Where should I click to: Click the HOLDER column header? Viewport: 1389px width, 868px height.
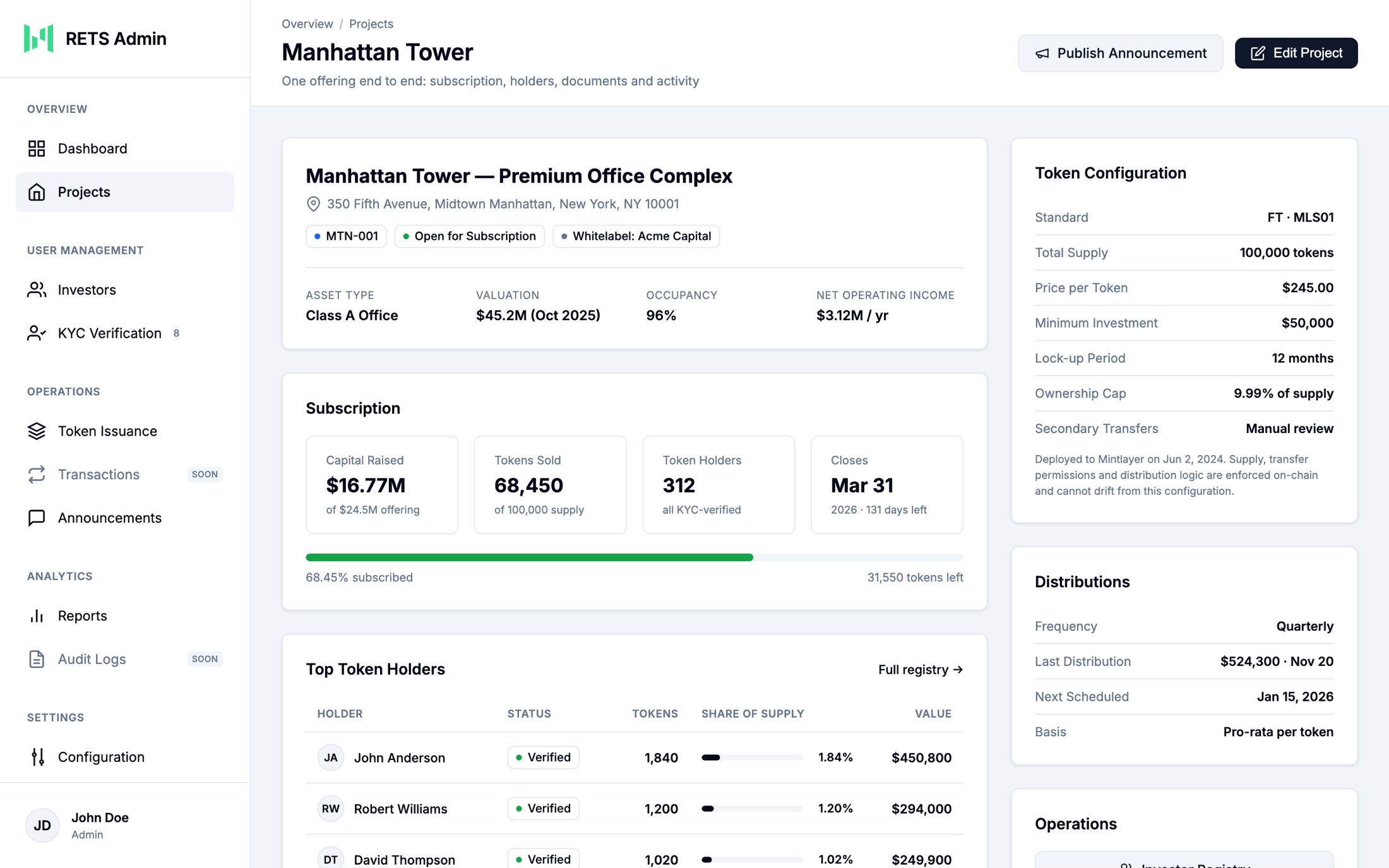[340, 713]
